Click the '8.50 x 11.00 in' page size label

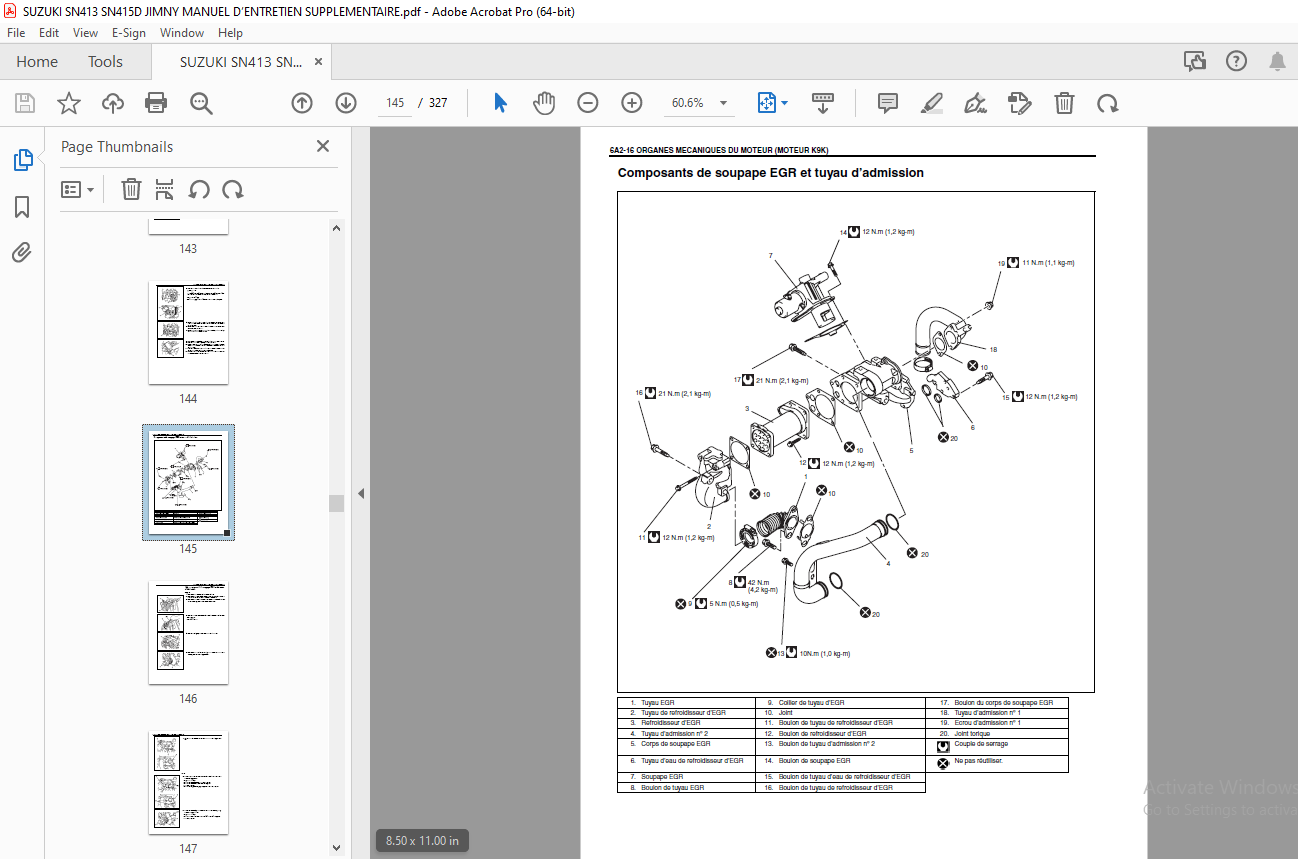[423, 841]
